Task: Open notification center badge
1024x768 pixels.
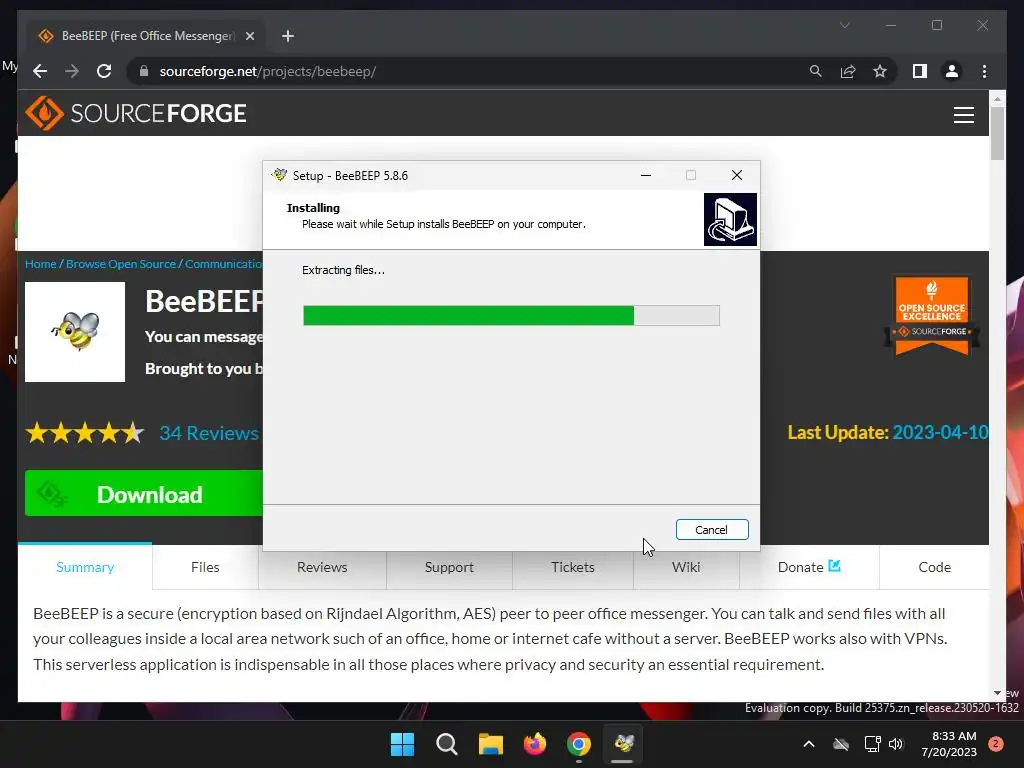Action: click(x=996, y=744)
